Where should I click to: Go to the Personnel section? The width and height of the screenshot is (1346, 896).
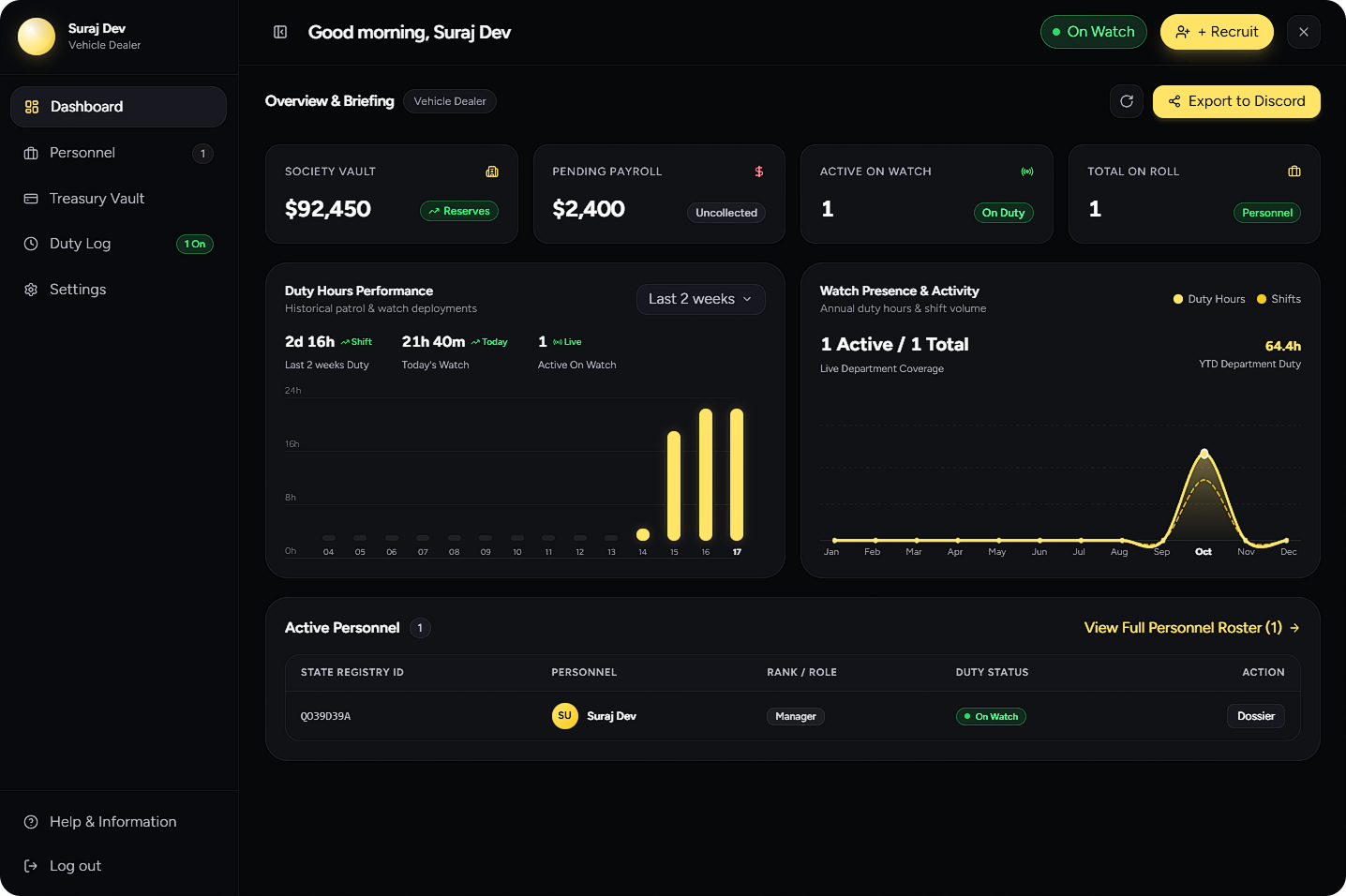[118, 153]
